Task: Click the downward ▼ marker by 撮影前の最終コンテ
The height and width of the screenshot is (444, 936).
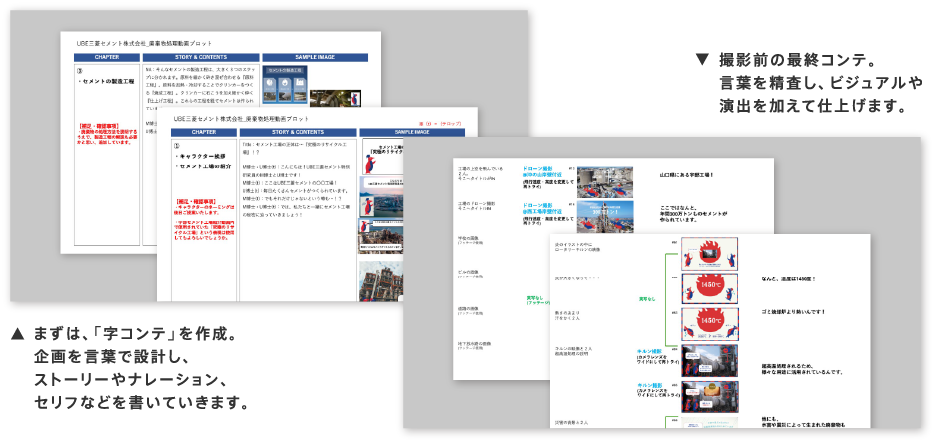Action: point(703,60)
